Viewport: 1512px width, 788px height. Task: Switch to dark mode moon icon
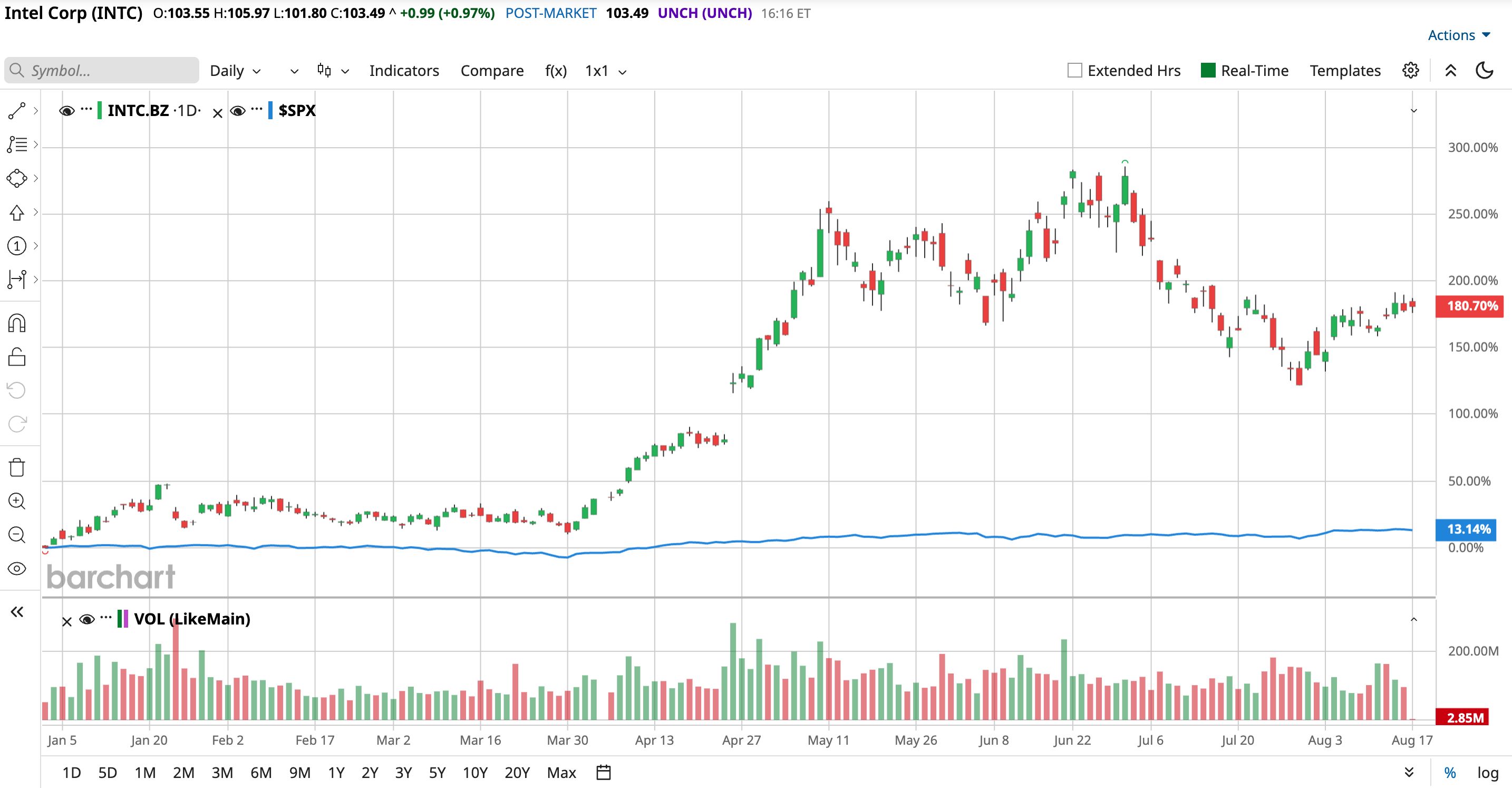click(1485, 71)
